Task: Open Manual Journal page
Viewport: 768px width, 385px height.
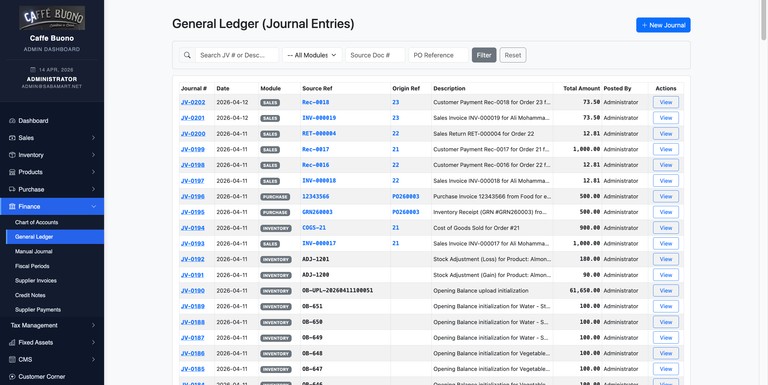Action: click(34, 251)
